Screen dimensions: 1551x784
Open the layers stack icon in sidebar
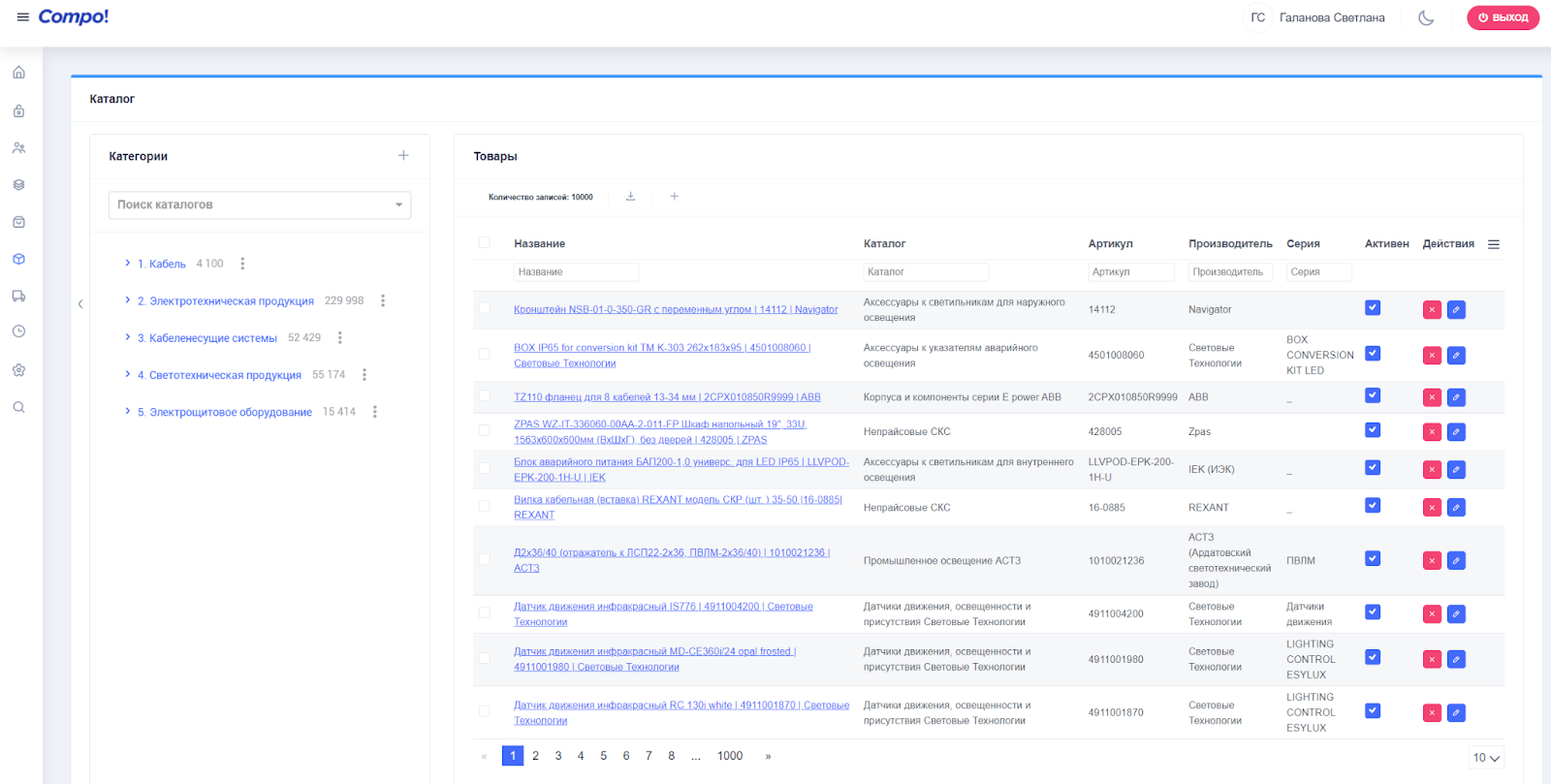(x=18, y=185)
